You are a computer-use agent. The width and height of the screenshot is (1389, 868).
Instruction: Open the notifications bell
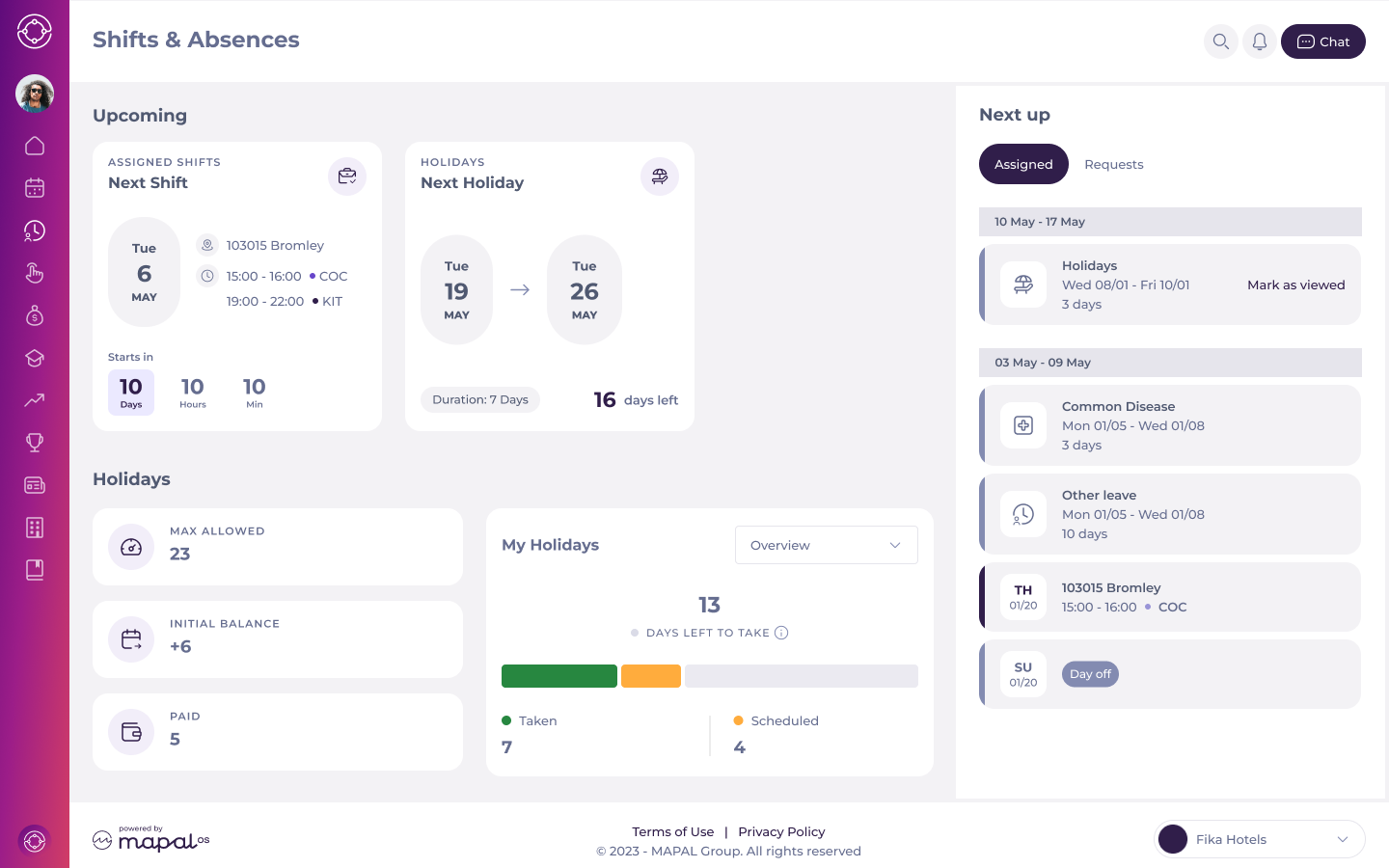click(1260, 41)
